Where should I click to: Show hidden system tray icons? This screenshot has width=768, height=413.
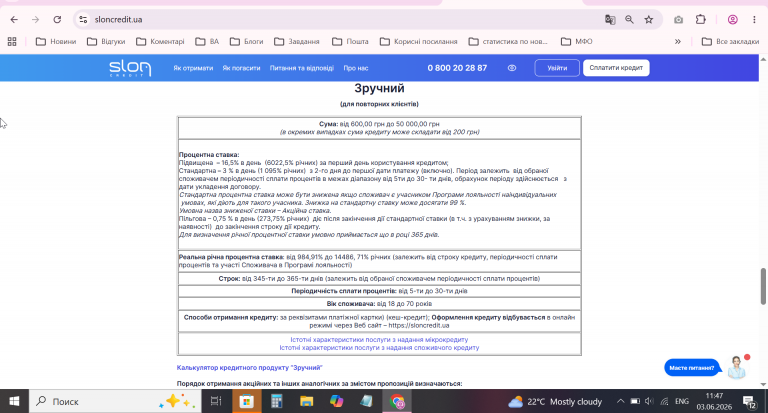621,401
